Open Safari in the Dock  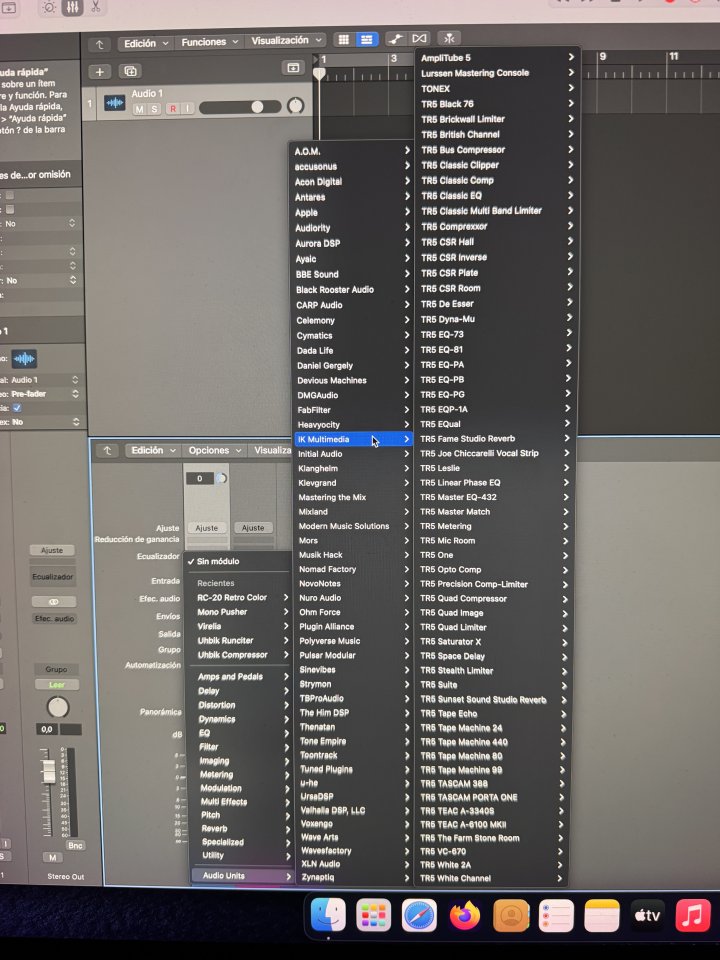coord(419,916)
